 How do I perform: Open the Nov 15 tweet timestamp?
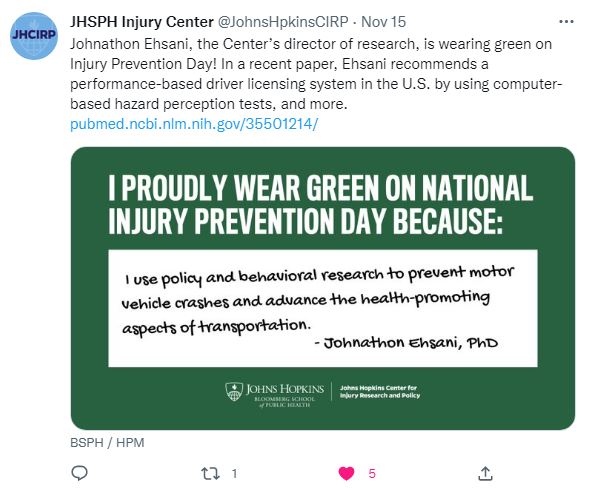pyautogui.click(x=383, y=22)
